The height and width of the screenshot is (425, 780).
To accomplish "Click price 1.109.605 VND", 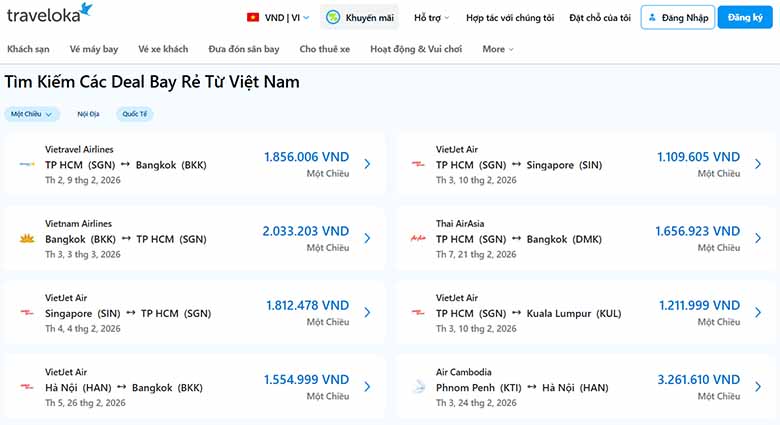I will tap(698, 157).
